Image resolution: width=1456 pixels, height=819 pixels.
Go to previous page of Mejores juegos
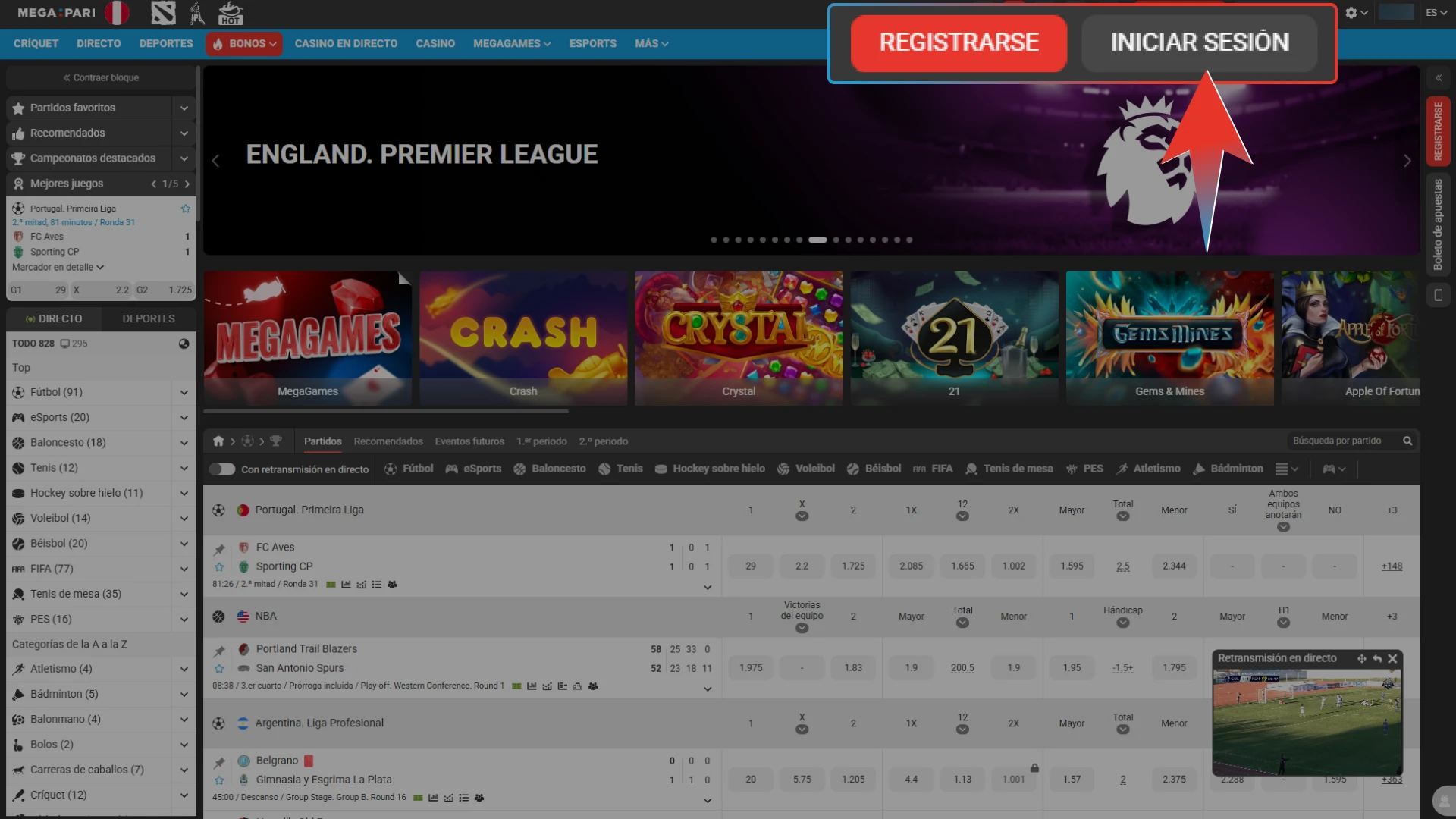click(x=154, y=184)
